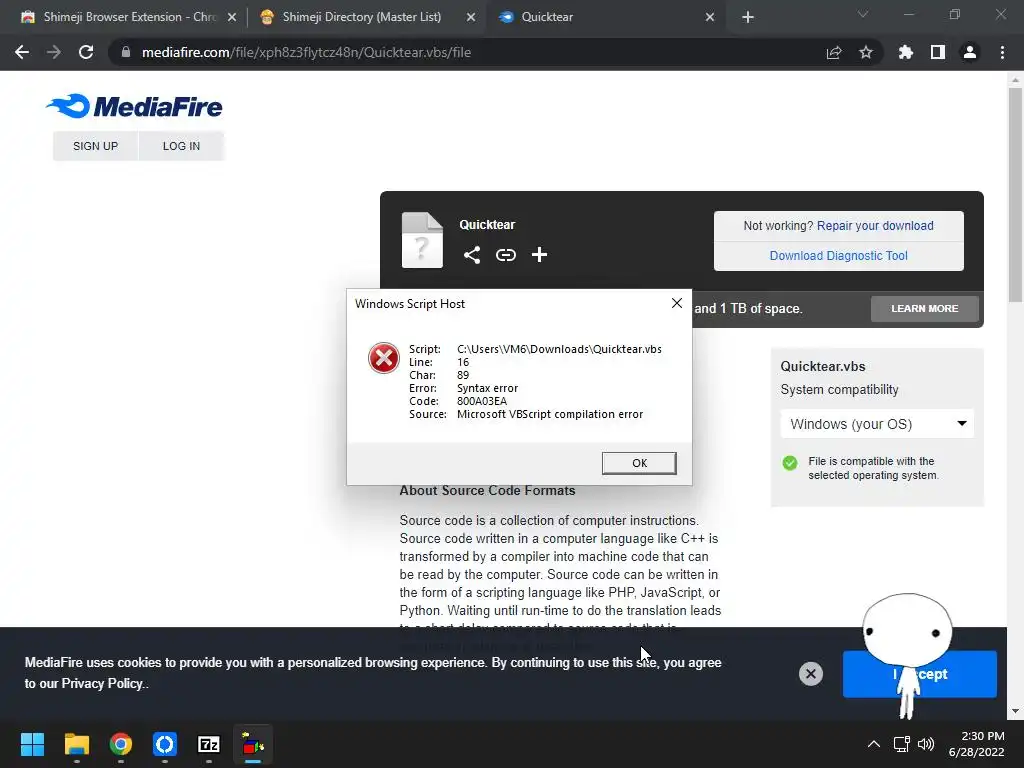1024x768 pixels.
Task: Click the Chrome taskbar icon
Action: coord(121,744)
